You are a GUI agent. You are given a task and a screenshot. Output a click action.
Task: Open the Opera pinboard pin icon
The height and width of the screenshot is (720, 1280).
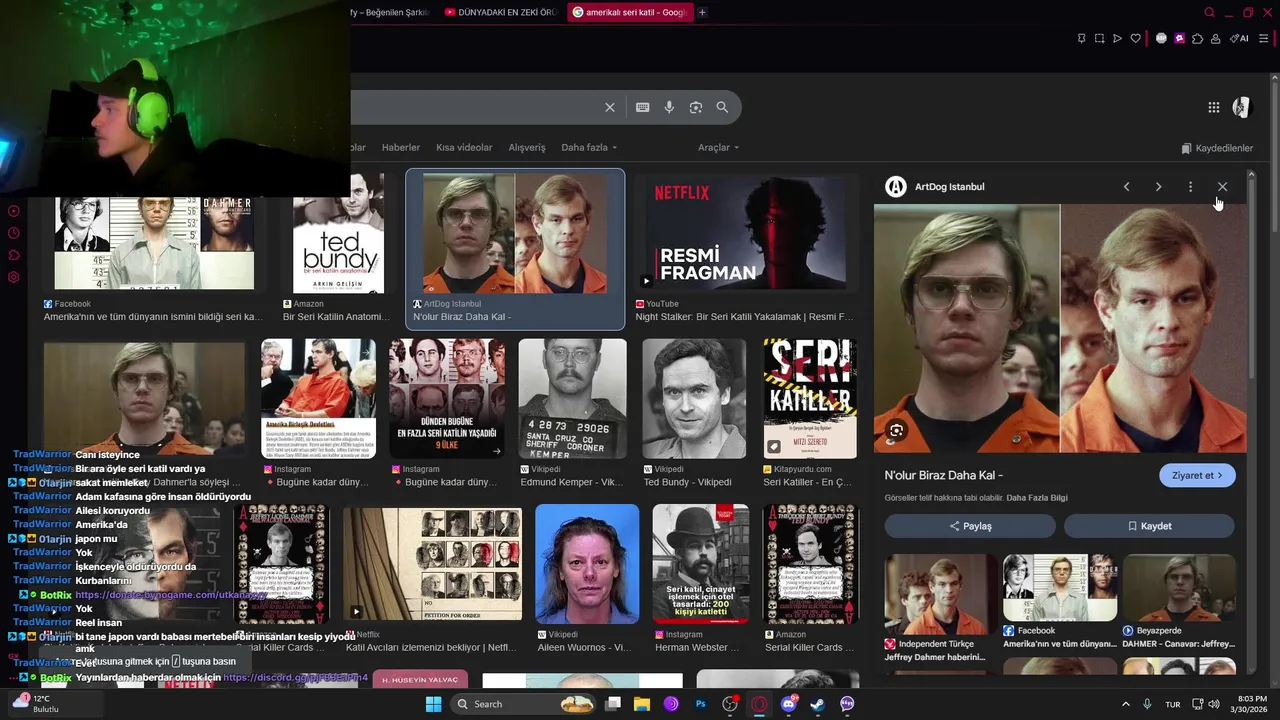[x=1081, y=39]
